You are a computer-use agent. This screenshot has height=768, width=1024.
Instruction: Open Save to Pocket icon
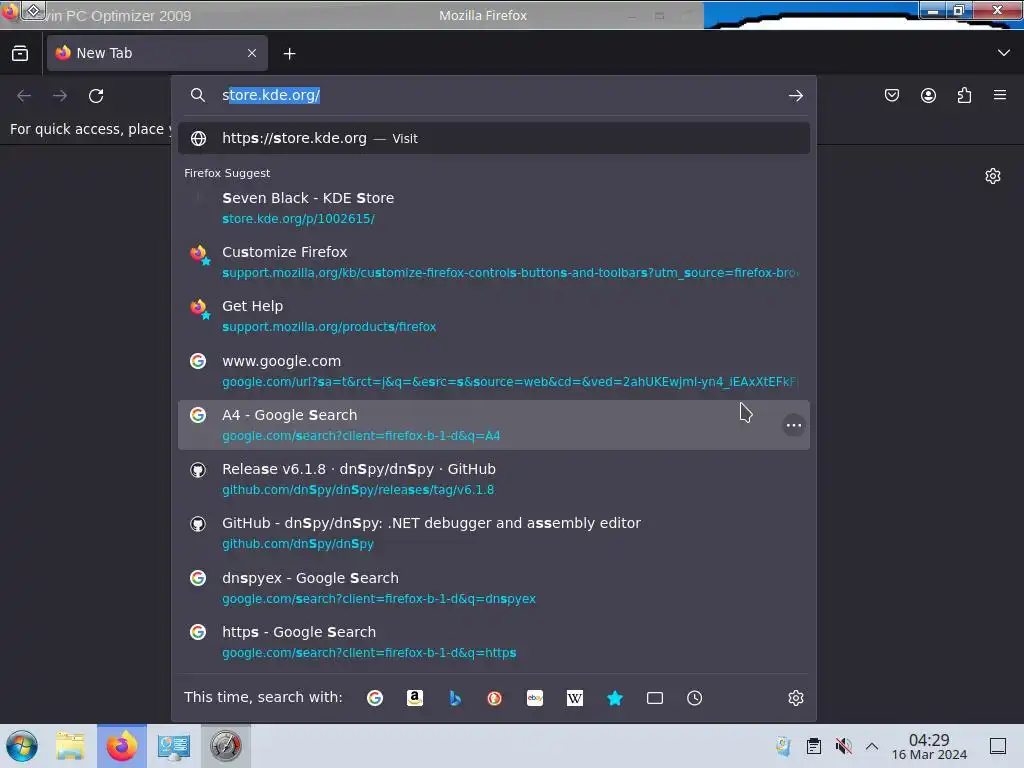point(891,95)
